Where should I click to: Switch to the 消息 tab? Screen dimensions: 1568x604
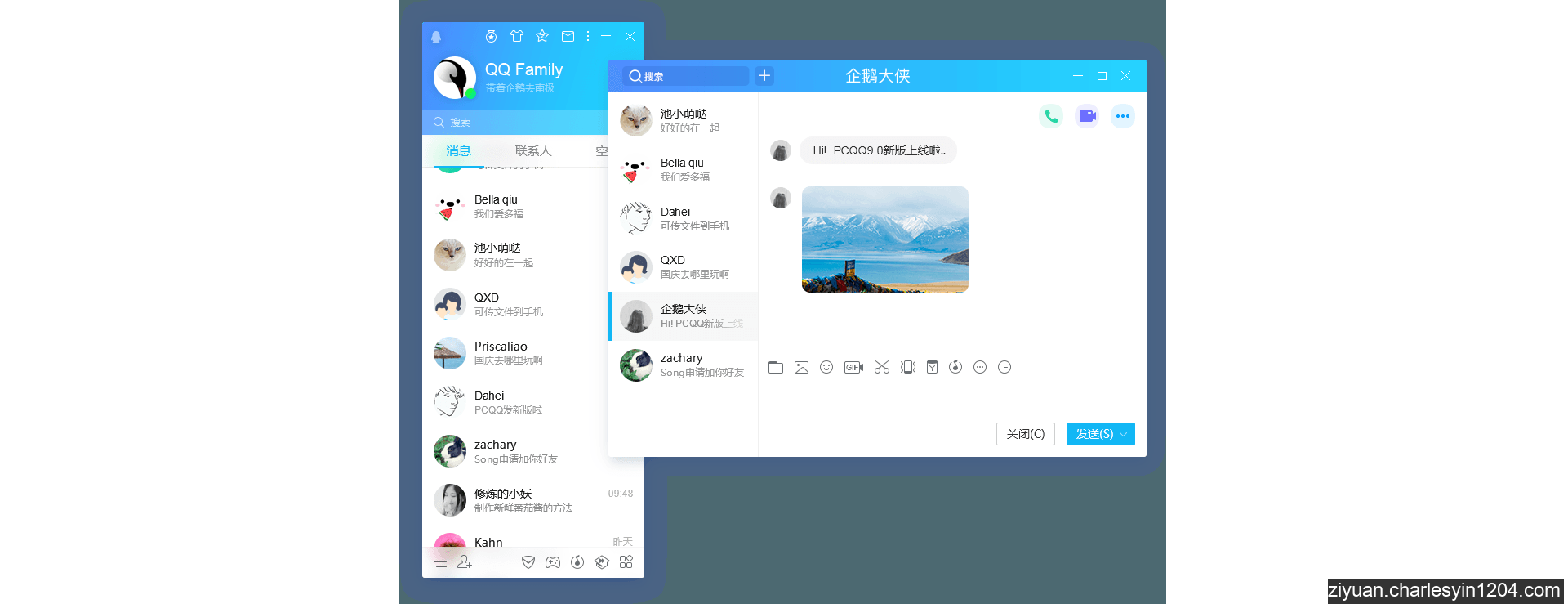point(458,150)
